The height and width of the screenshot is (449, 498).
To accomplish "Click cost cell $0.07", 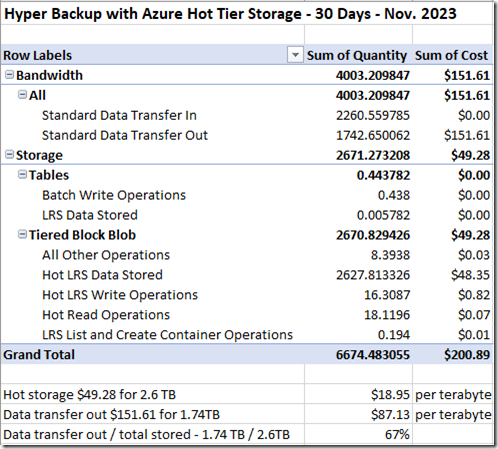I will (x=474, y=315).
